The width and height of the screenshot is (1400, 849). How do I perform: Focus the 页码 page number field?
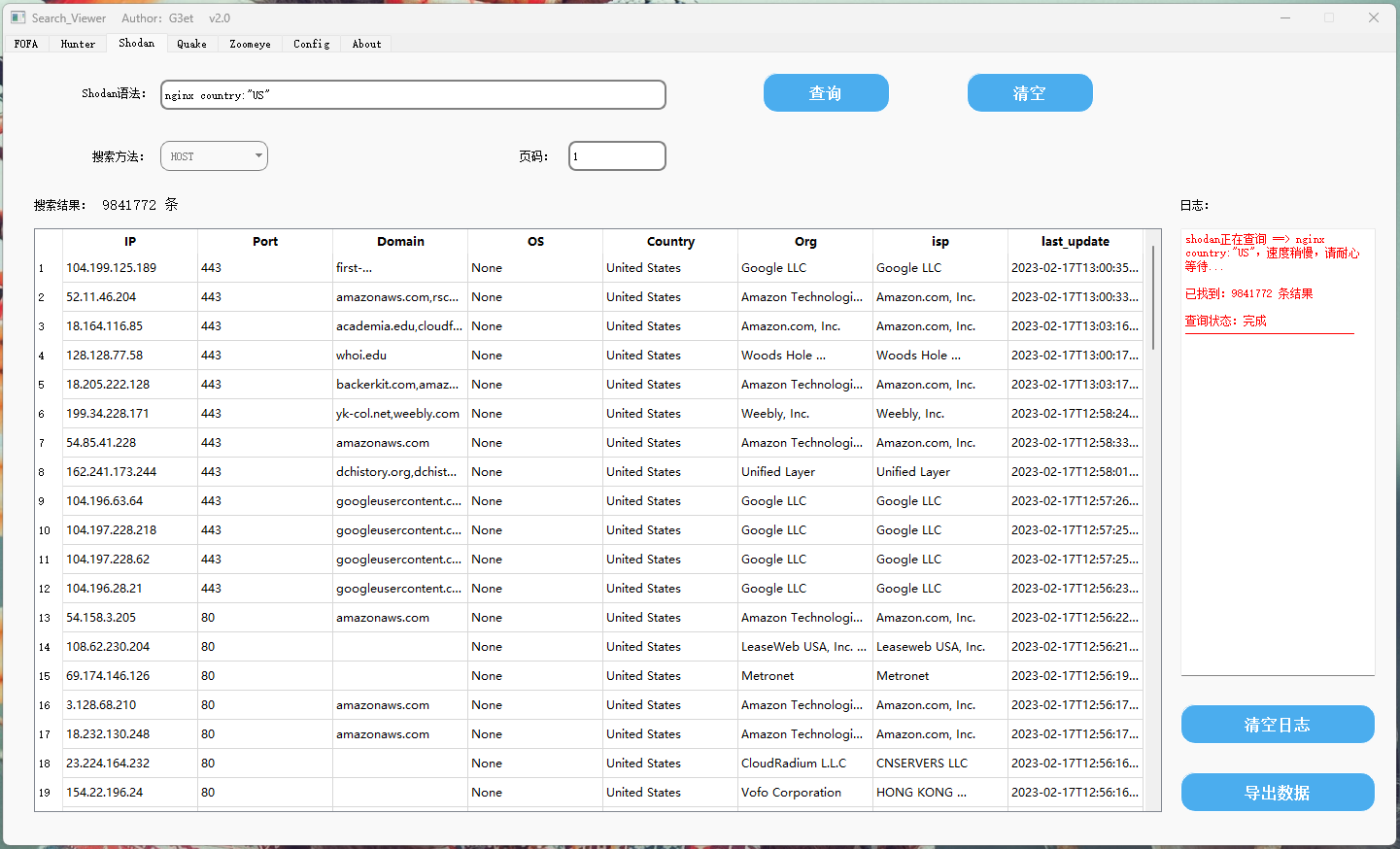tap(617, 156)
